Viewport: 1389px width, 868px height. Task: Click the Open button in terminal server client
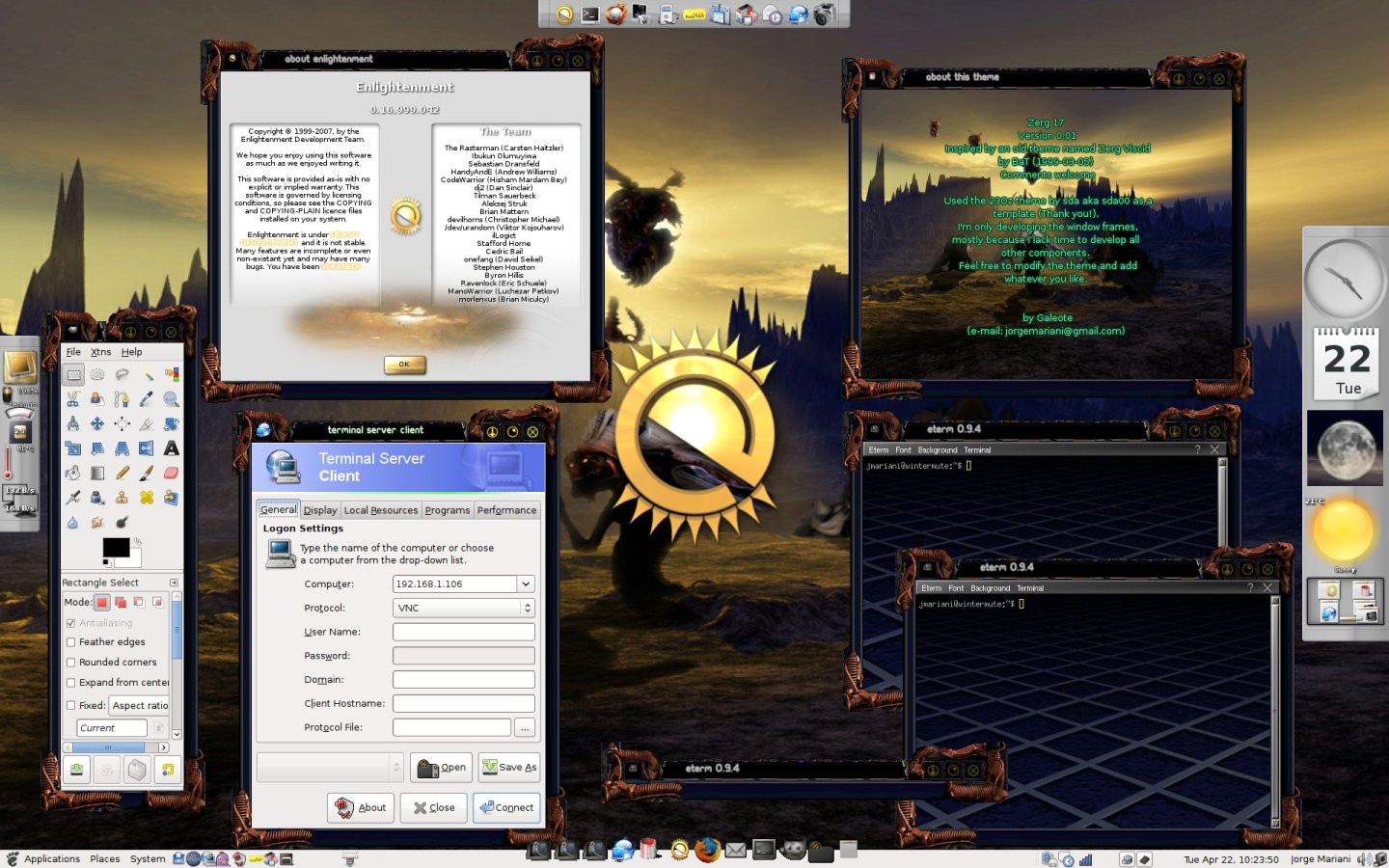point(442,767)
